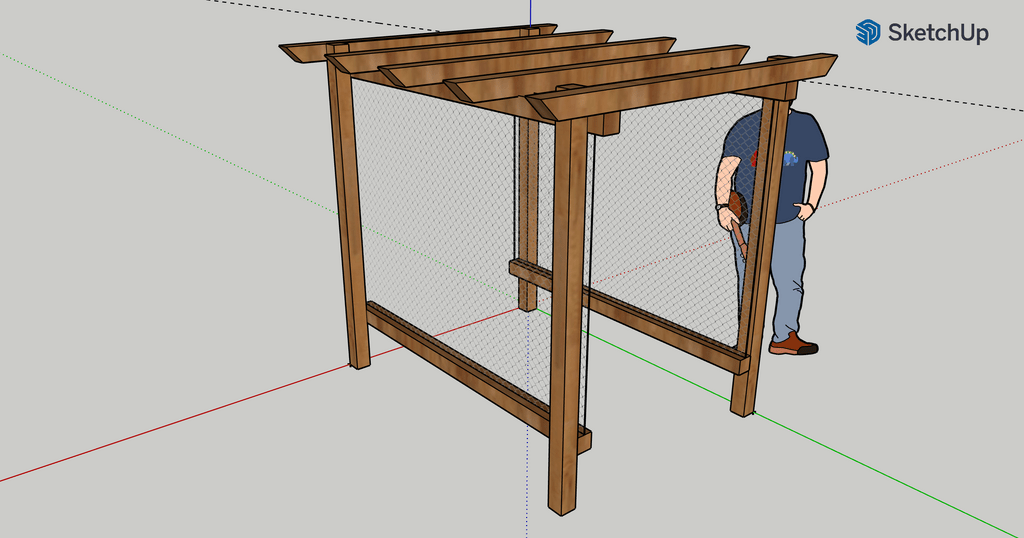
Task: Select the bottom rail under the left mesh panel
Action: pyautogui.click(x=479, y=377)
